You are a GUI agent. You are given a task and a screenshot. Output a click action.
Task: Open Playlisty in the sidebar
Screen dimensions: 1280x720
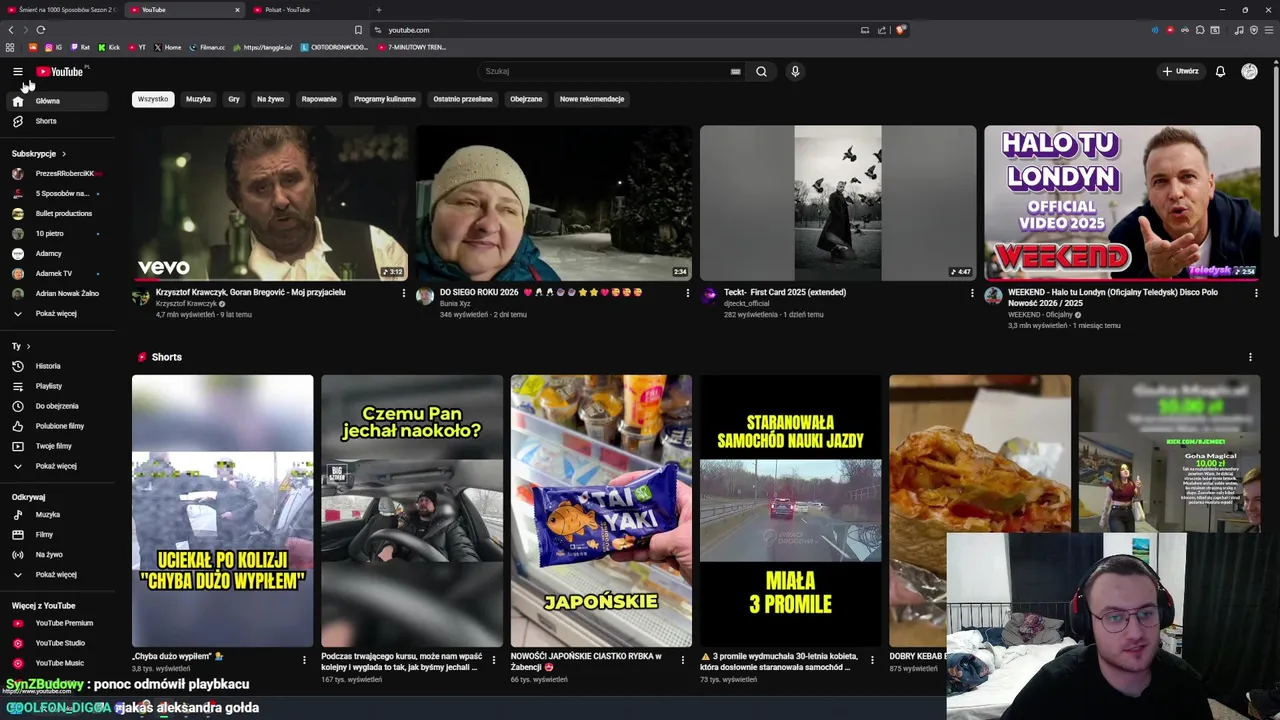pyautogui.click(x=55, y=386)
